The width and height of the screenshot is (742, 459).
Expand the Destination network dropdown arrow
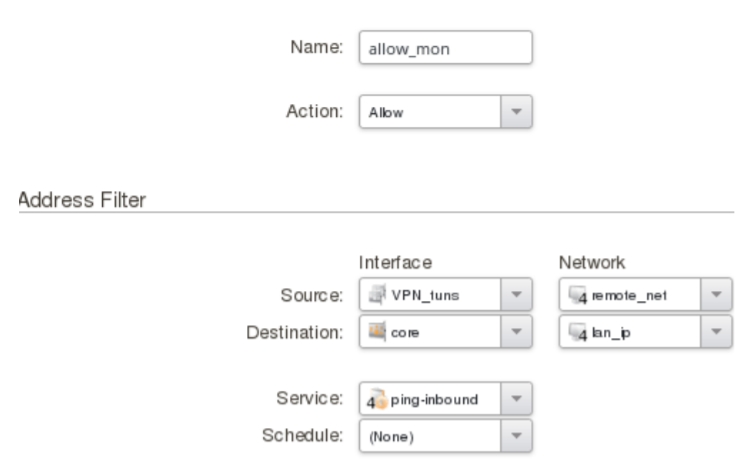tap(717, 330)
